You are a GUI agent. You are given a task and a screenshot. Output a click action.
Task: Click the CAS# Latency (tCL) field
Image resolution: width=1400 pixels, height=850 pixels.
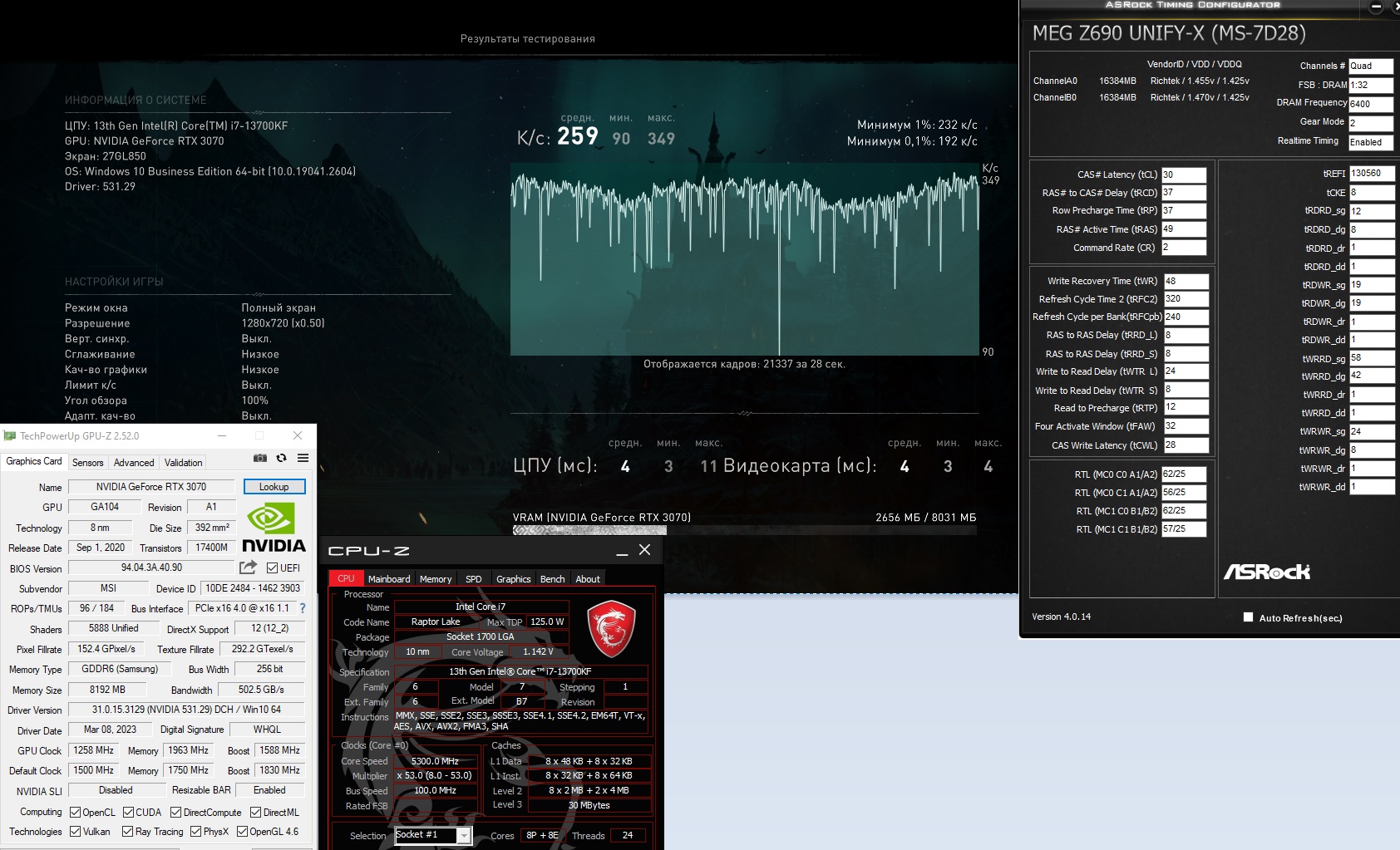(x=1184, y=174)
